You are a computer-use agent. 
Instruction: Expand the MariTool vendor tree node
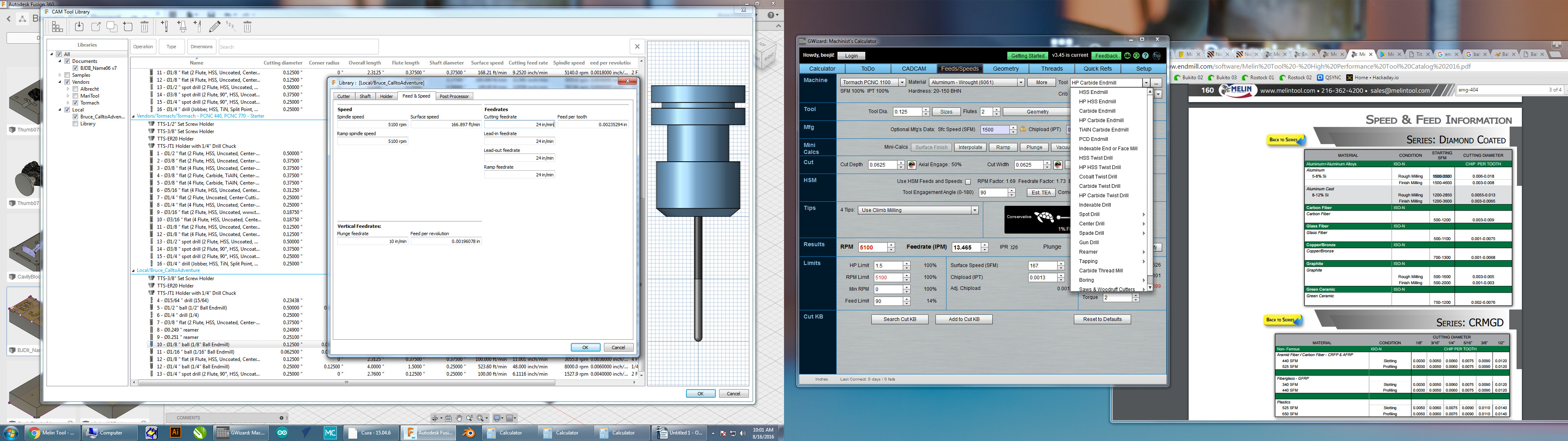click(67, 96)
